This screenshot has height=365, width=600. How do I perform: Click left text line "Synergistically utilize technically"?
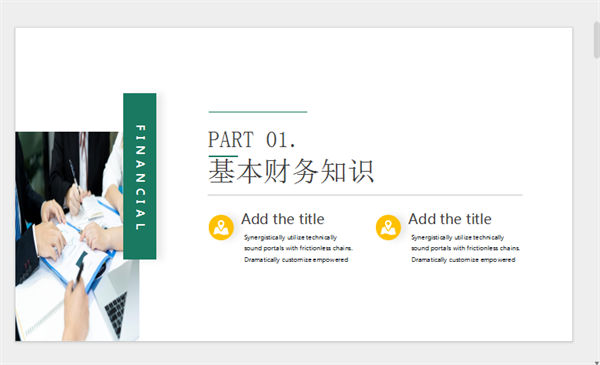tap(290, 238)
